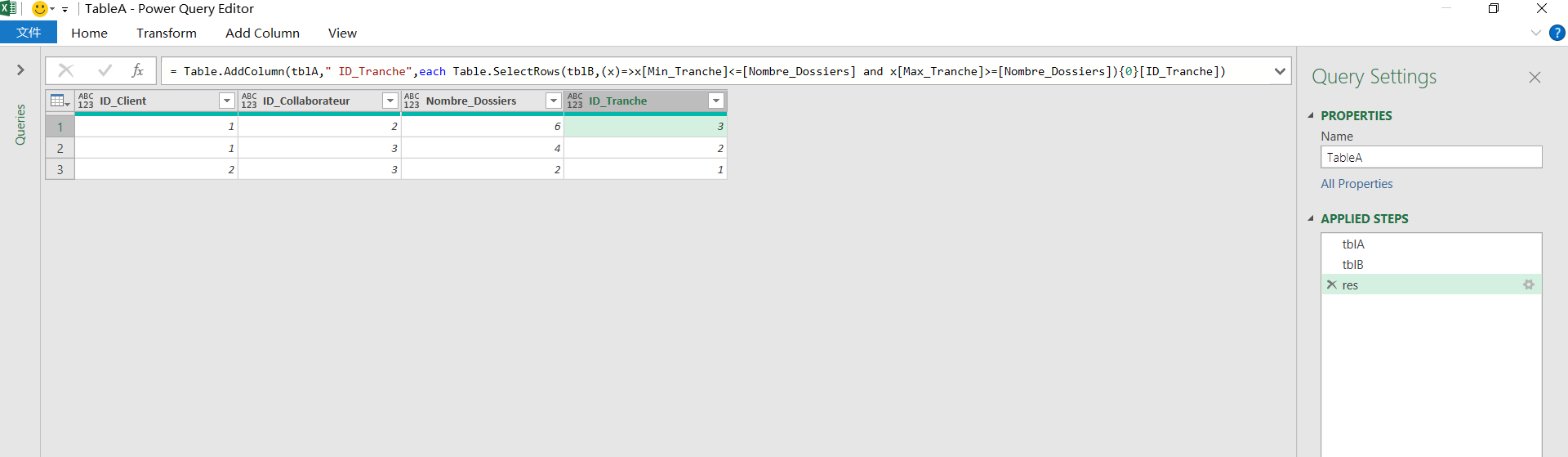Image resolution: width=1568 pixels, height=457 pixels.
Task: Click ID_Tranche cell in row 3
Action: pos(645,169)
